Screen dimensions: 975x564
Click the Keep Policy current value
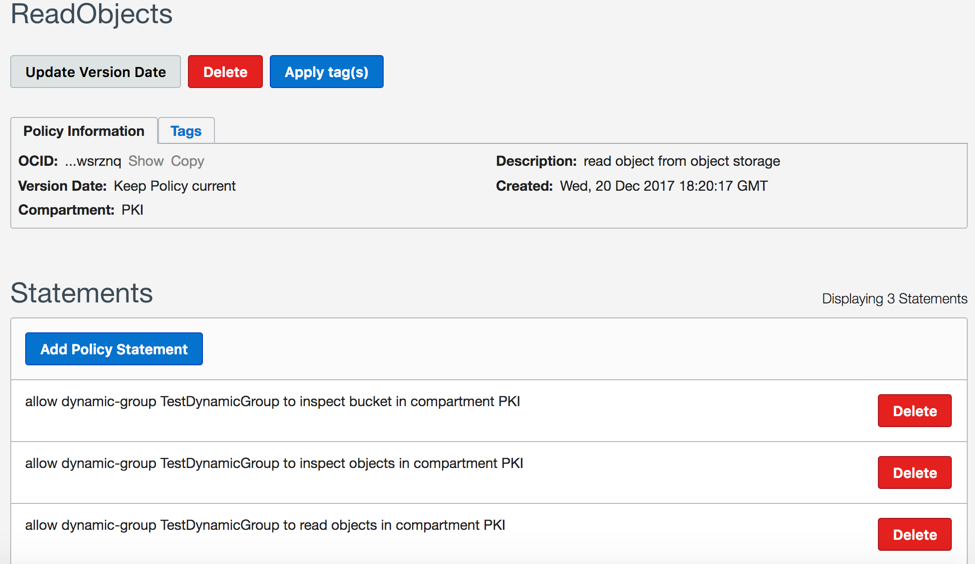(175, 186)
